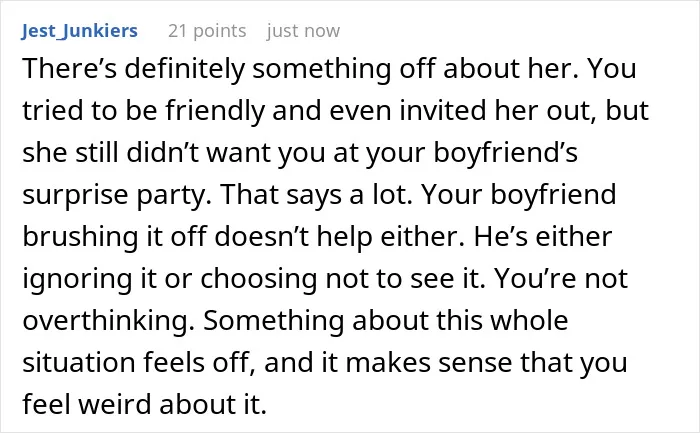Click the word 'brushing' in the comment
Viewport: 700px width, 433px height.
tap(80, 237)
